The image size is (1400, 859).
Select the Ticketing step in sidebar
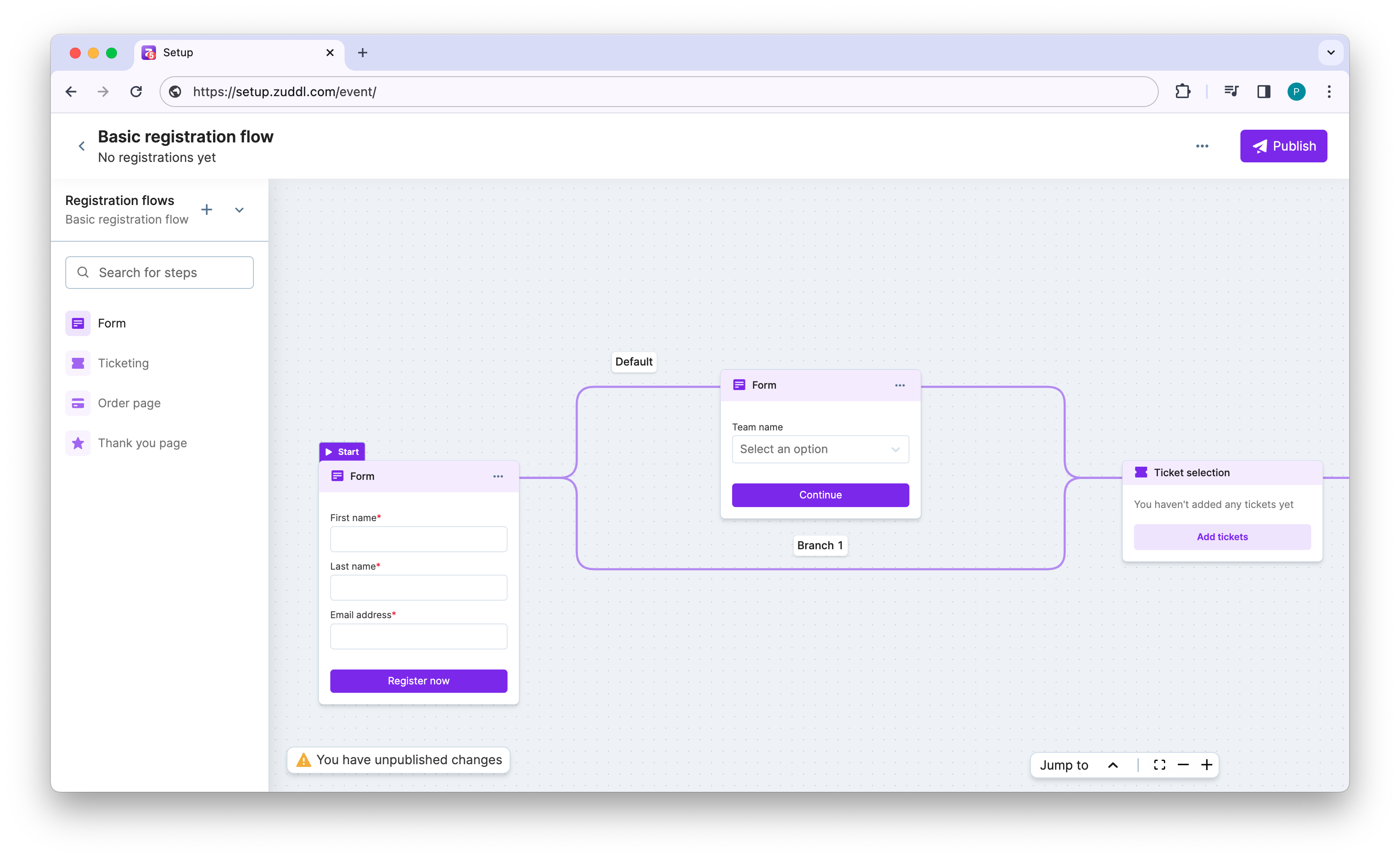click(x=123, y=363)
